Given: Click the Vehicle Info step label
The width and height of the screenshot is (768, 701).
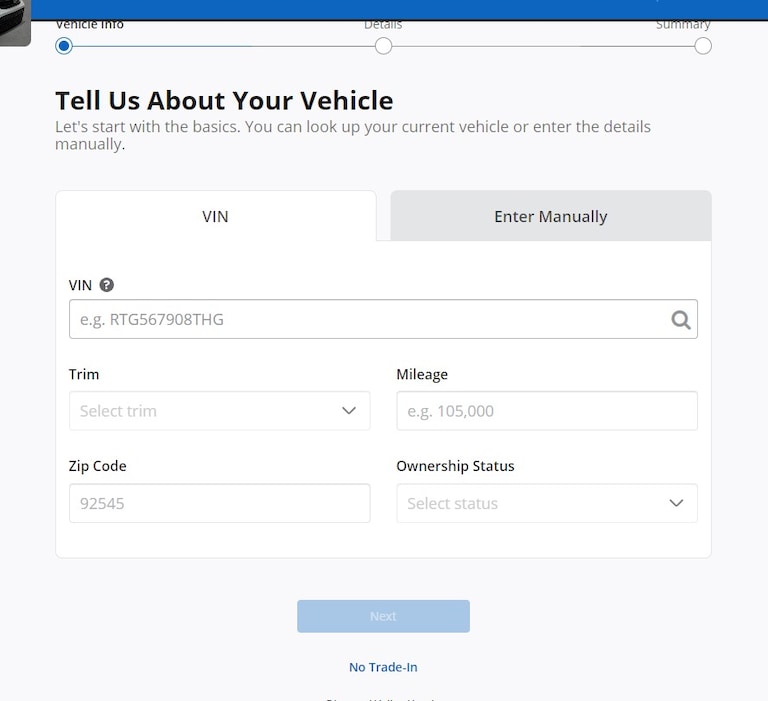Looking at the screenshot, I should [90, 25].
